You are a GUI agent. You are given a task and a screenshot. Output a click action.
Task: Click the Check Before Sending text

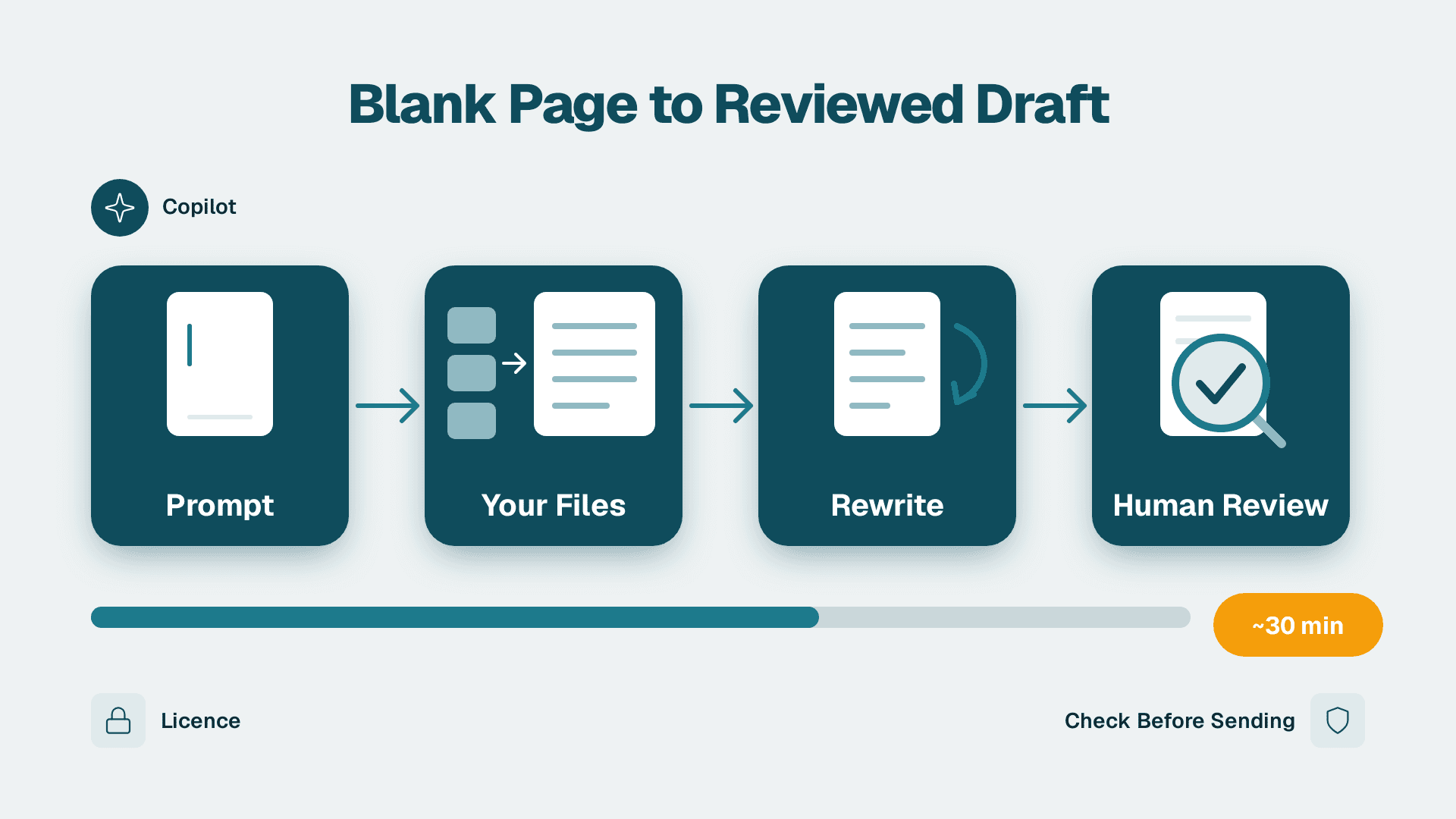coord(1179,720)
